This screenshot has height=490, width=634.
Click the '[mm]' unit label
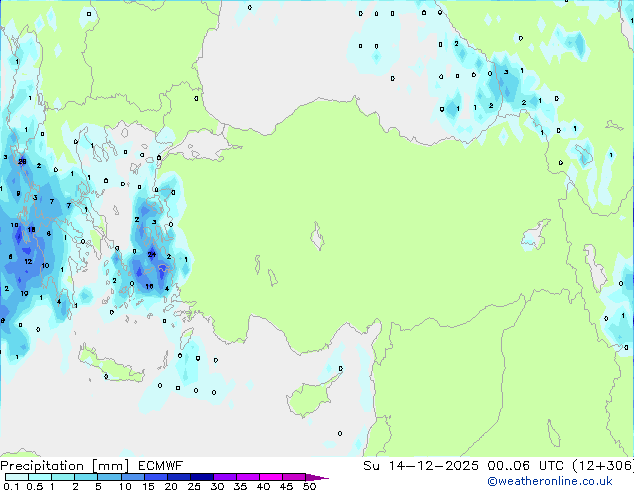tap(111, 466)
